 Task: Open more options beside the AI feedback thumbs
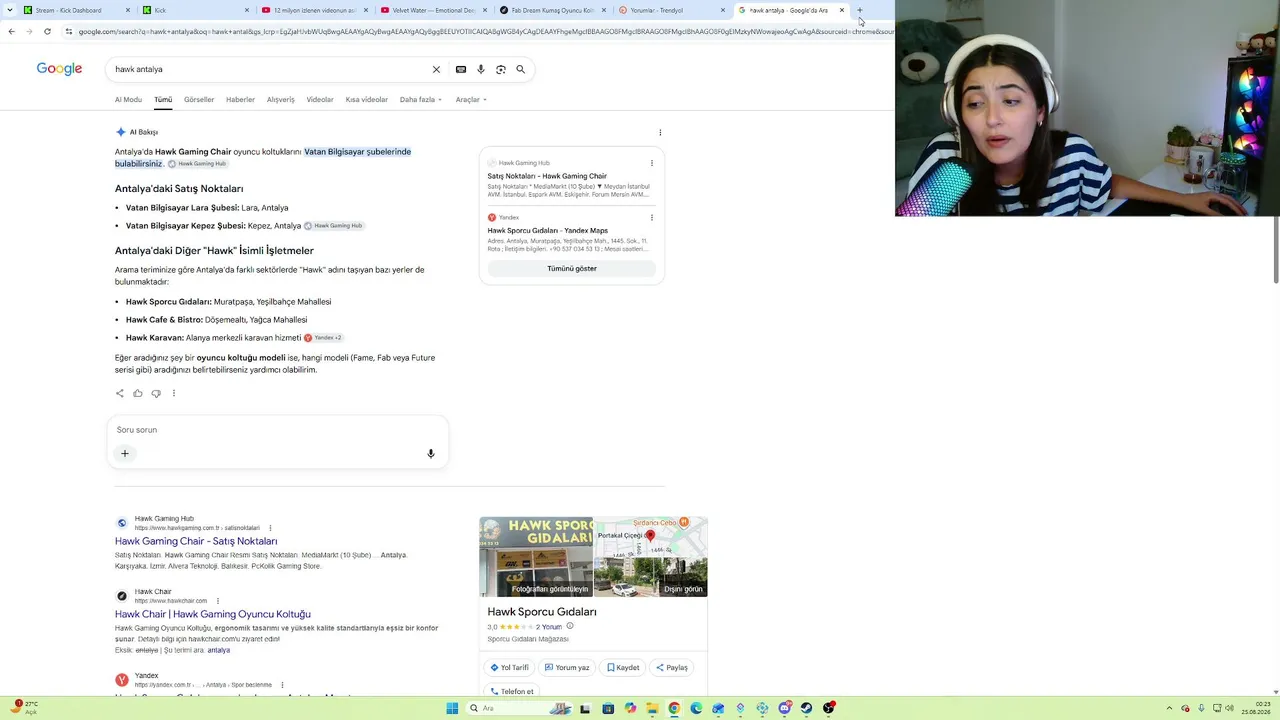point(174,393)
